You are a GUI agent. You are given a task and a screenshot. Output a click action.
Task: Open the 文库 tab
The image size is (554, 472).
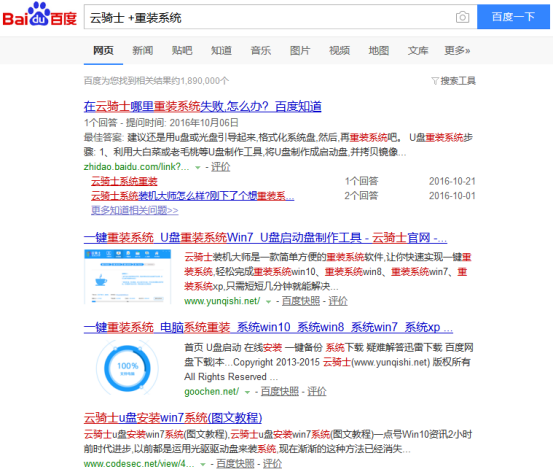418,51
